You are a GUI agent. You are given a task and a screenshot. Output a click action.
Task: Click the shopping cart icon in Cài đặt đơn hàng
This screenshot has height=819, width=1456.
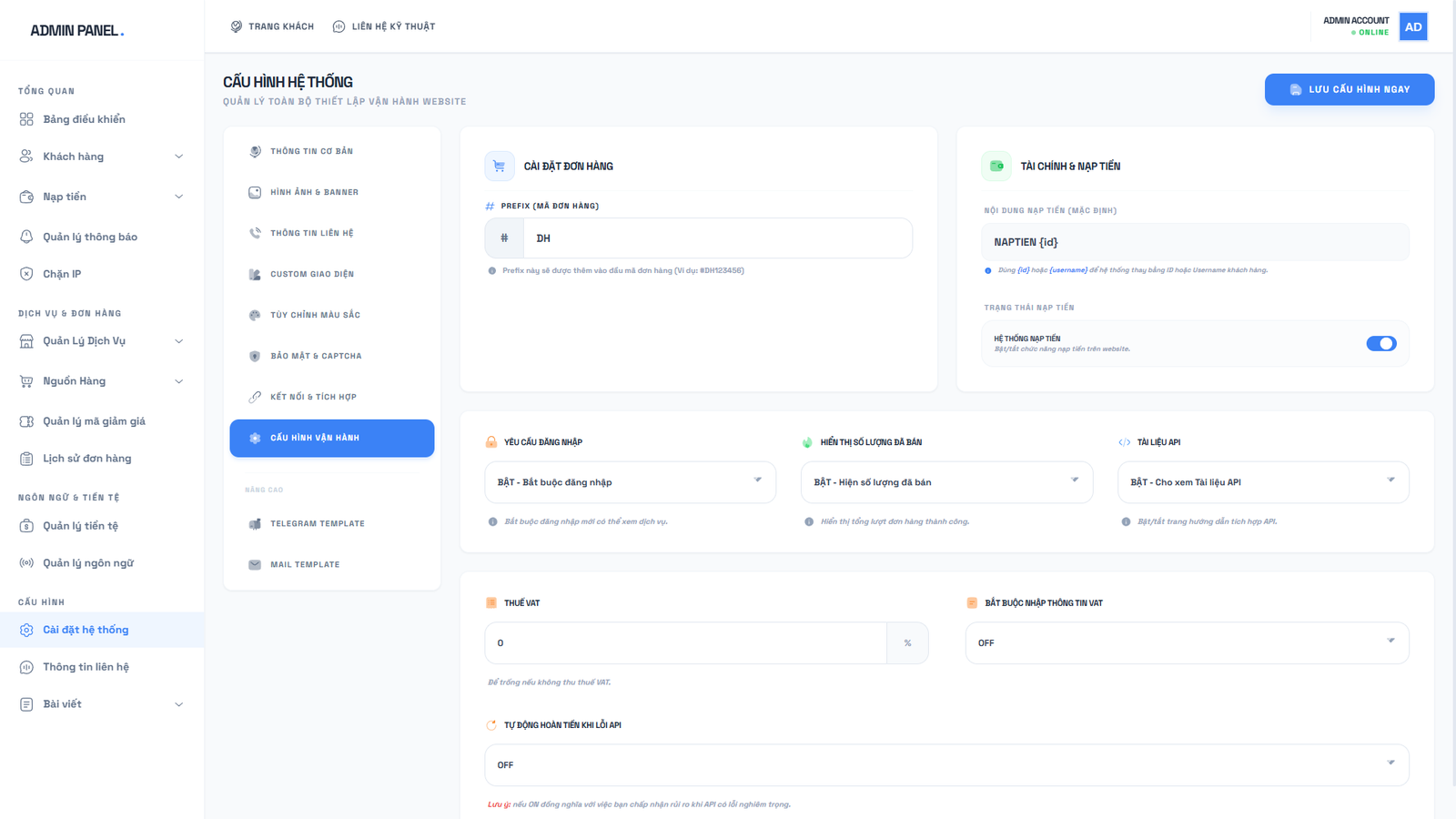[x=499, y=167]
